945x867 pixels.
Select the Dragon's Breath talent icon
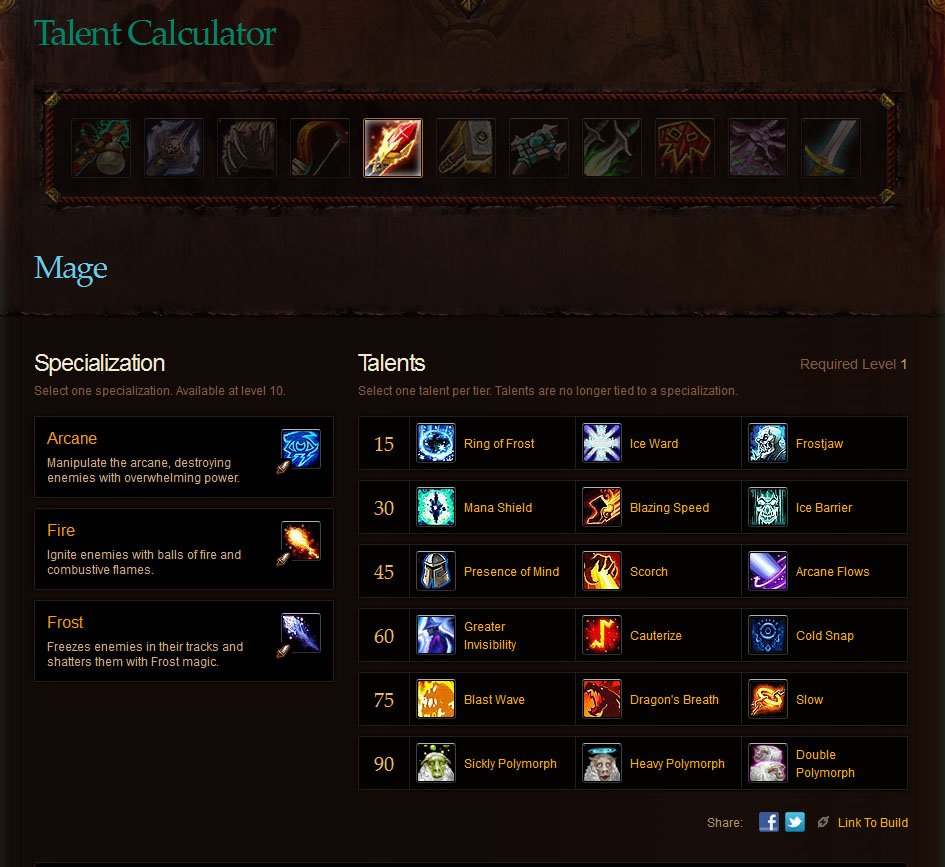601,699
